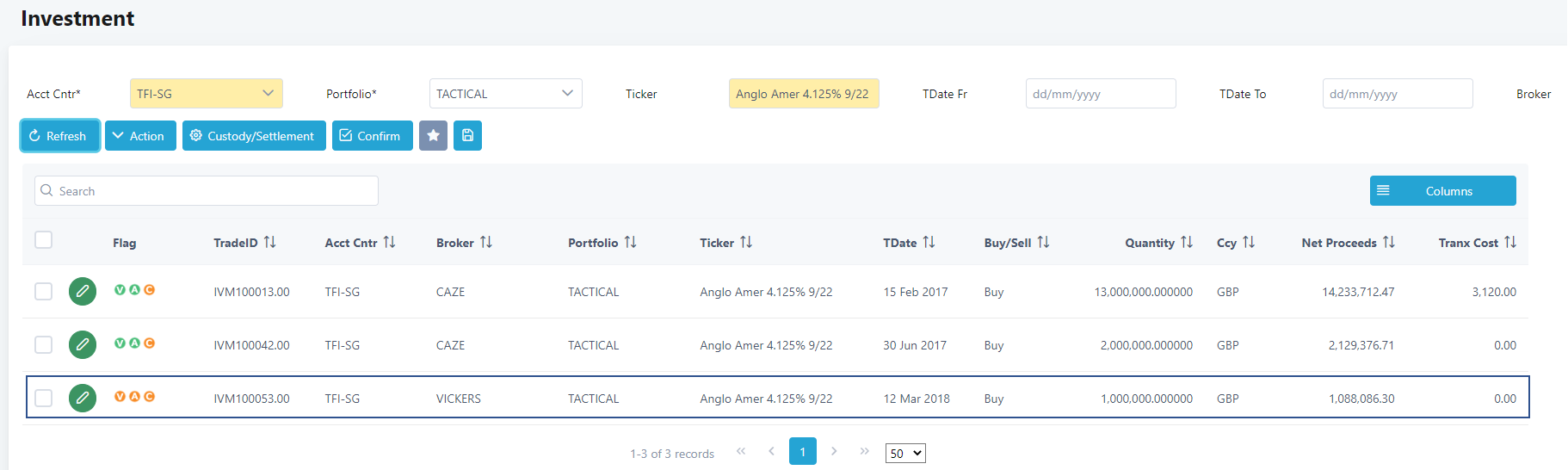Click the star favorite icon button
The width and height of the screenshot is (1568, 470).
433,136
